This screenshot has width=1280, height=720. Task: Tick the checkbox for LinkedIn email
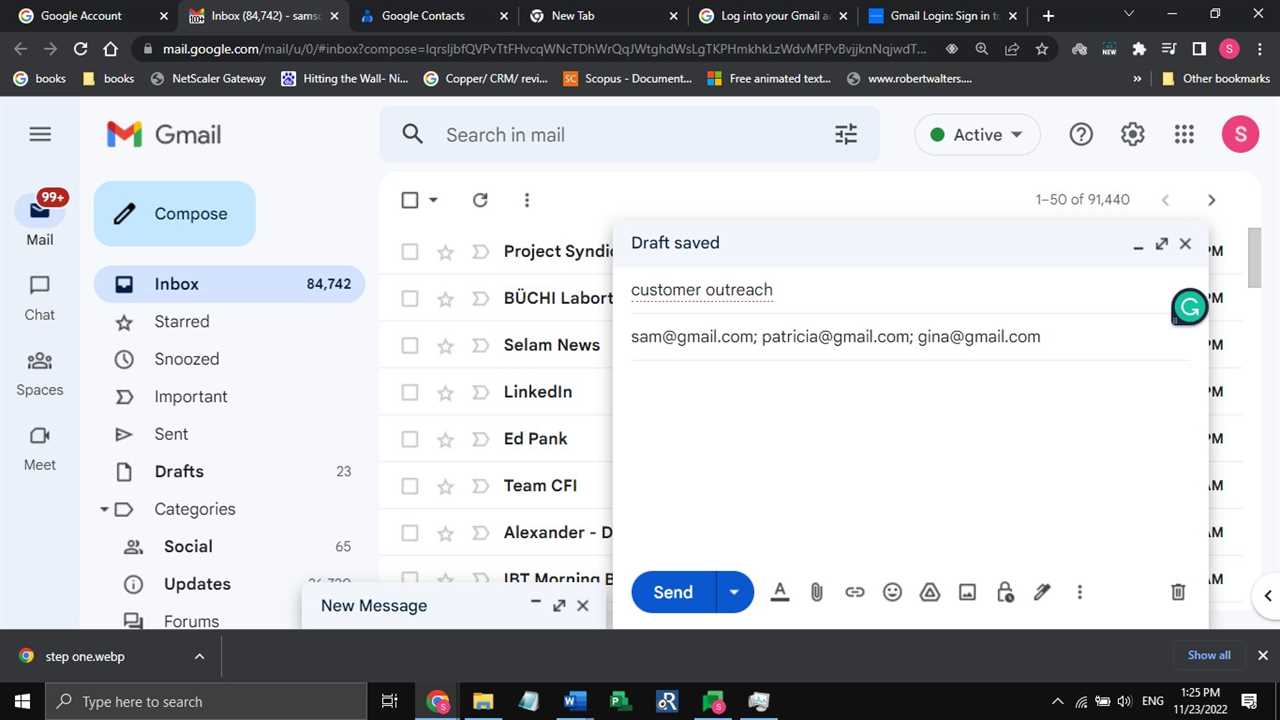point(410,392)
